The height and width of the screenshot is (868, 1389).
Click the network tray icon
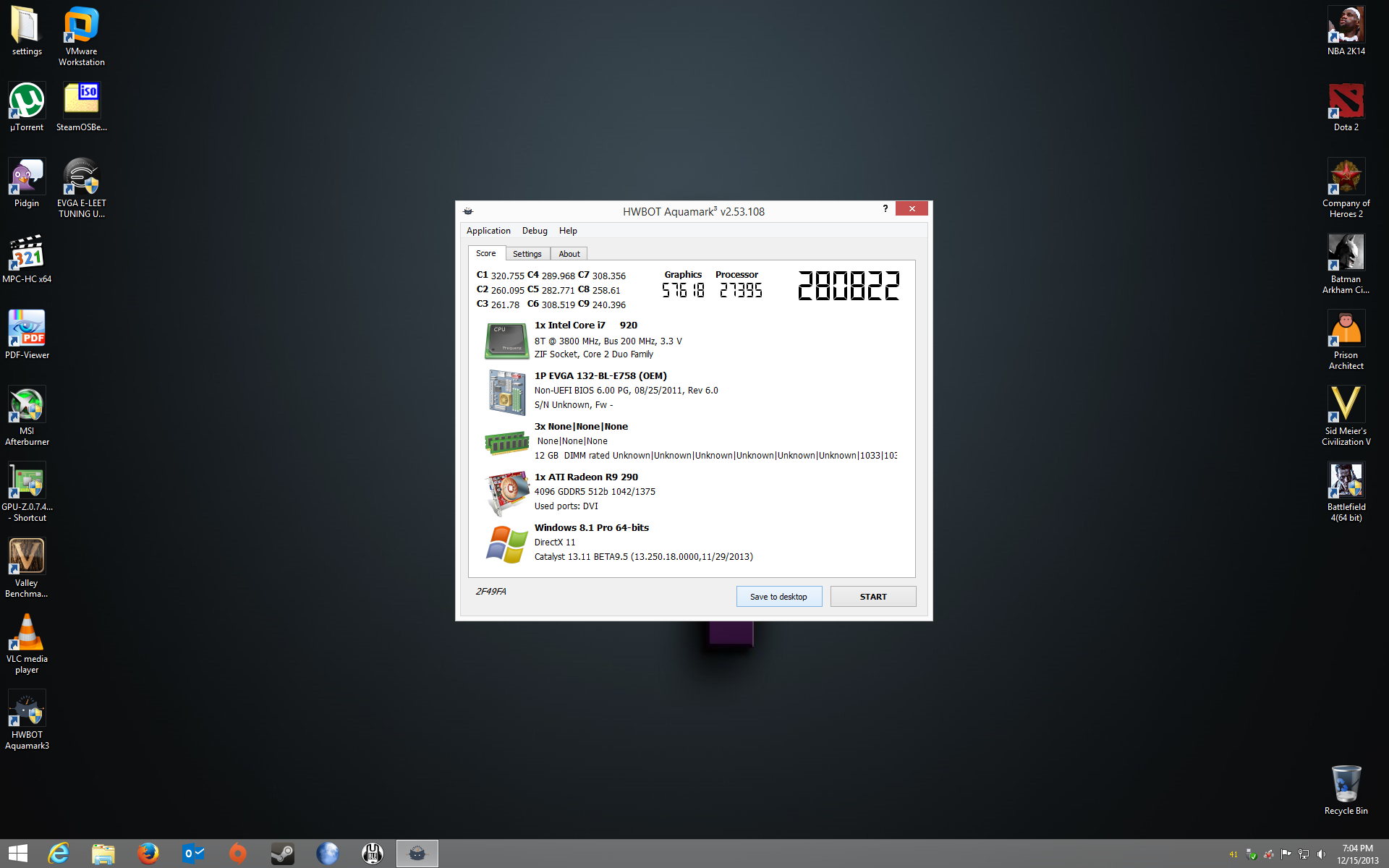click(x=1304, y=854)
